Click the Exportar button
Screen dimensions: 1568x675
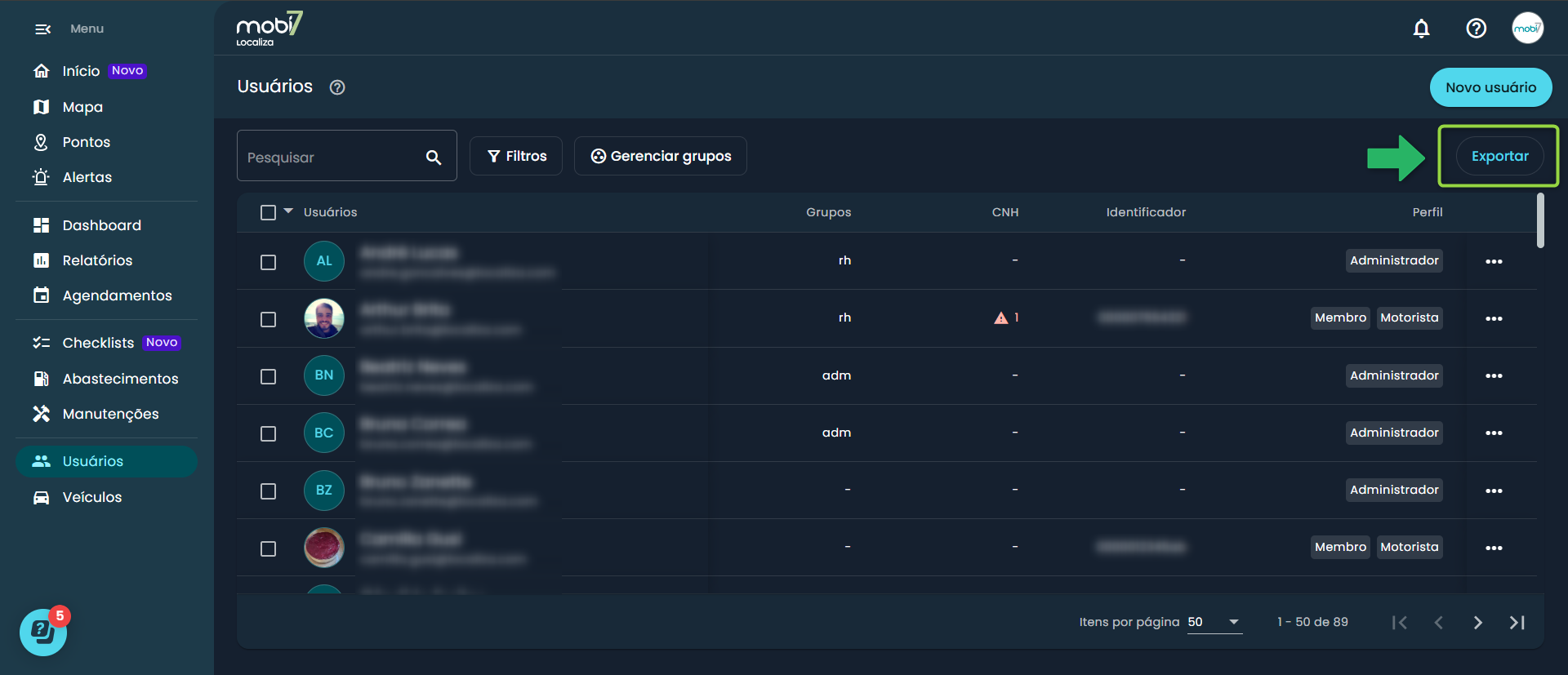(x=1499, y=156)
